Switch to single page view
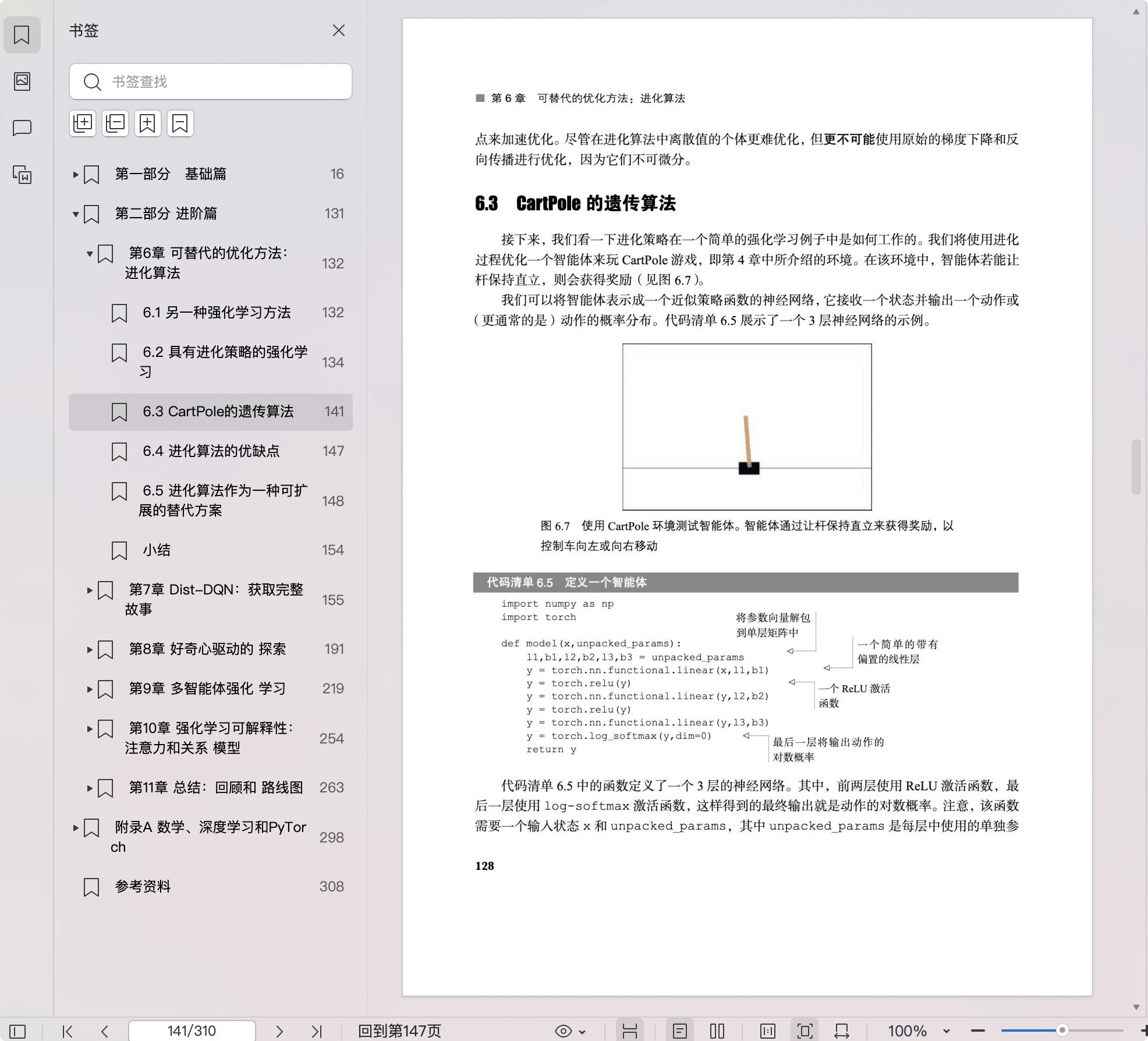 (x=679, y=1031)
